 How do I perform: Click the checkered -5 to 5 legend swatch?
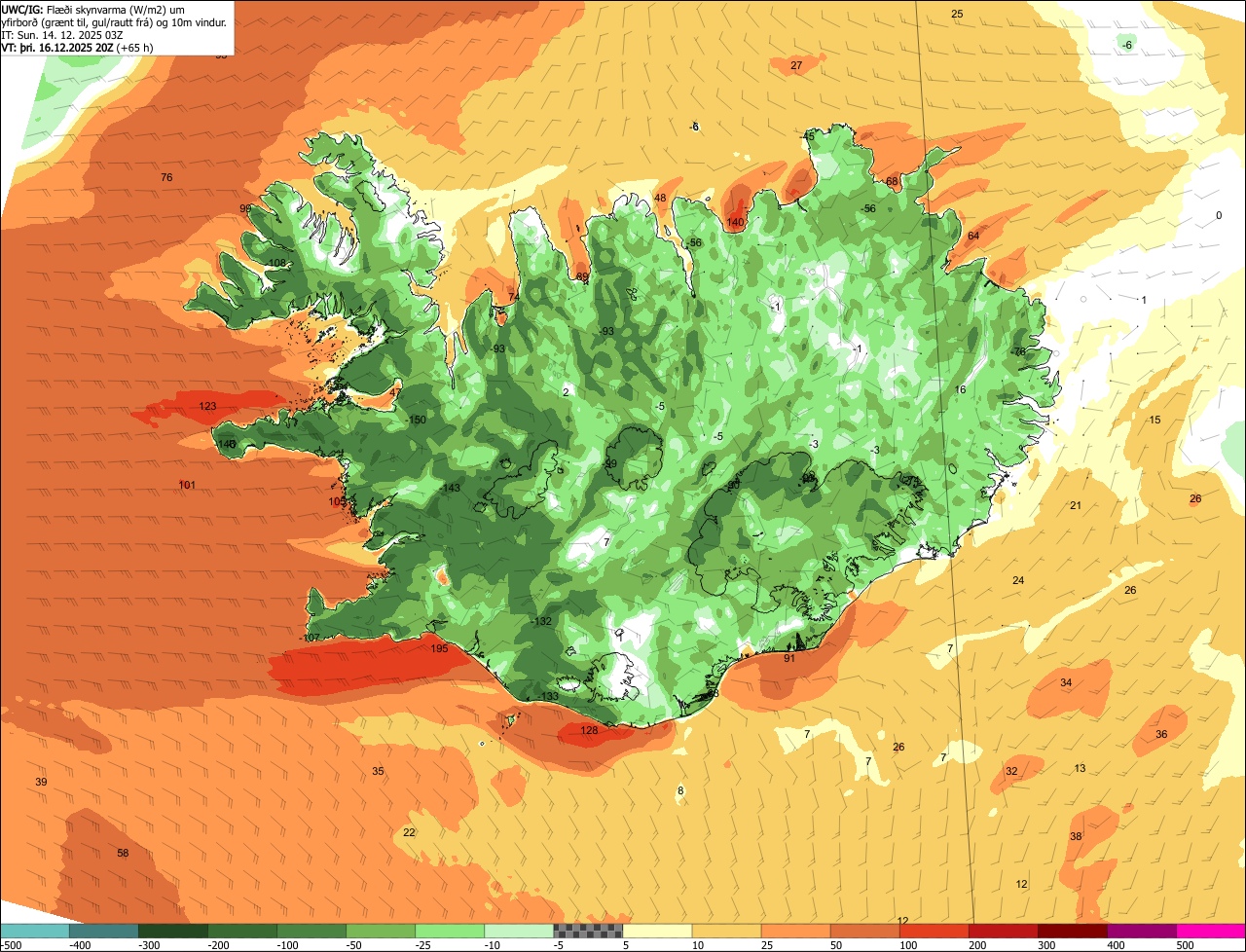point(588,931)
